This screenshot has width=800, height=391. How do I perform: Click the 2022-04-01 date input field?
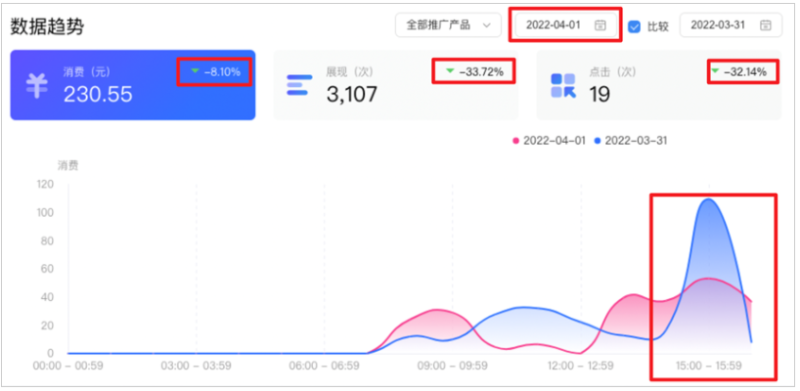coord(565,25)
